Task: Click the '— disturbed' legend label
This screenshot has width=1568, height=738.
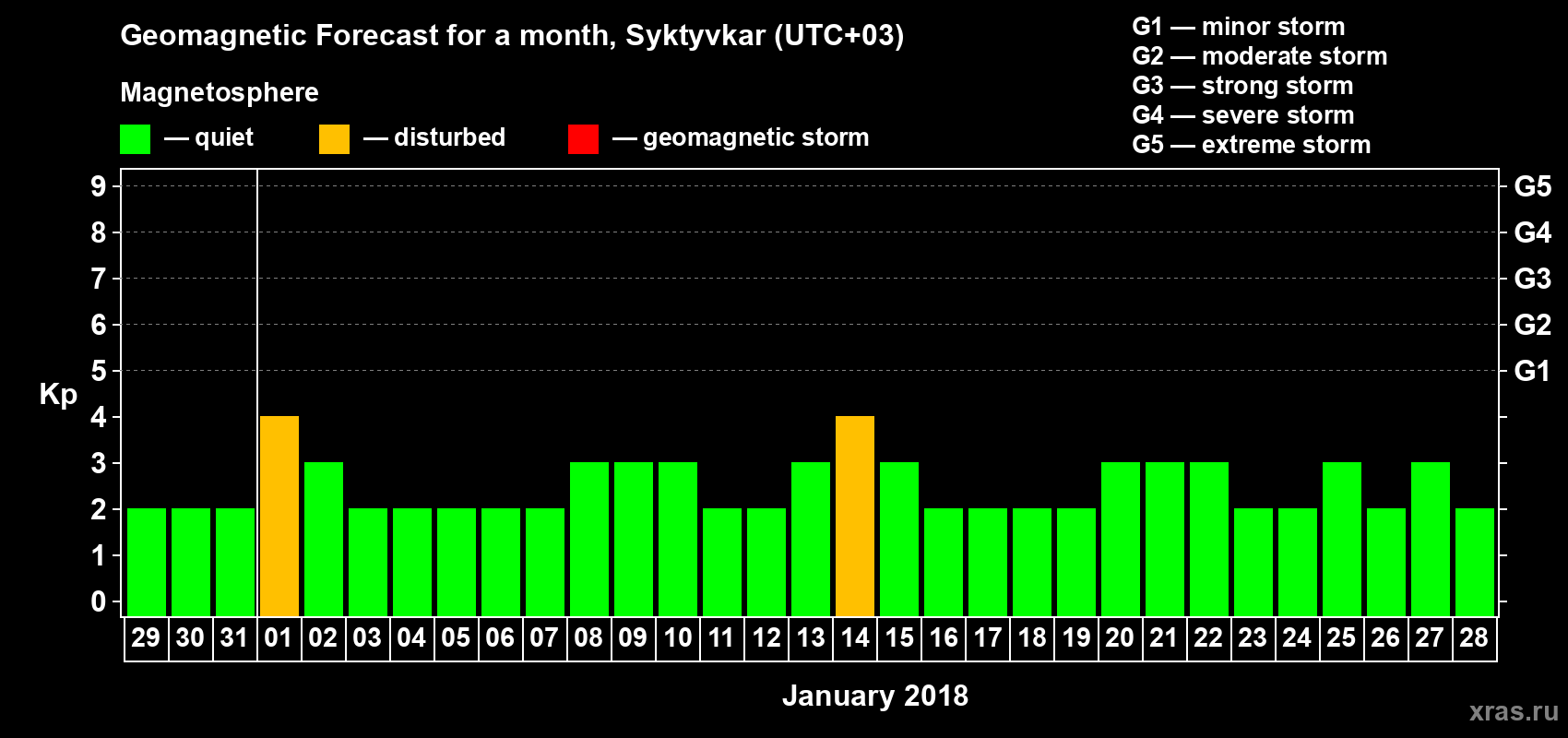Action: click(434, 137)
